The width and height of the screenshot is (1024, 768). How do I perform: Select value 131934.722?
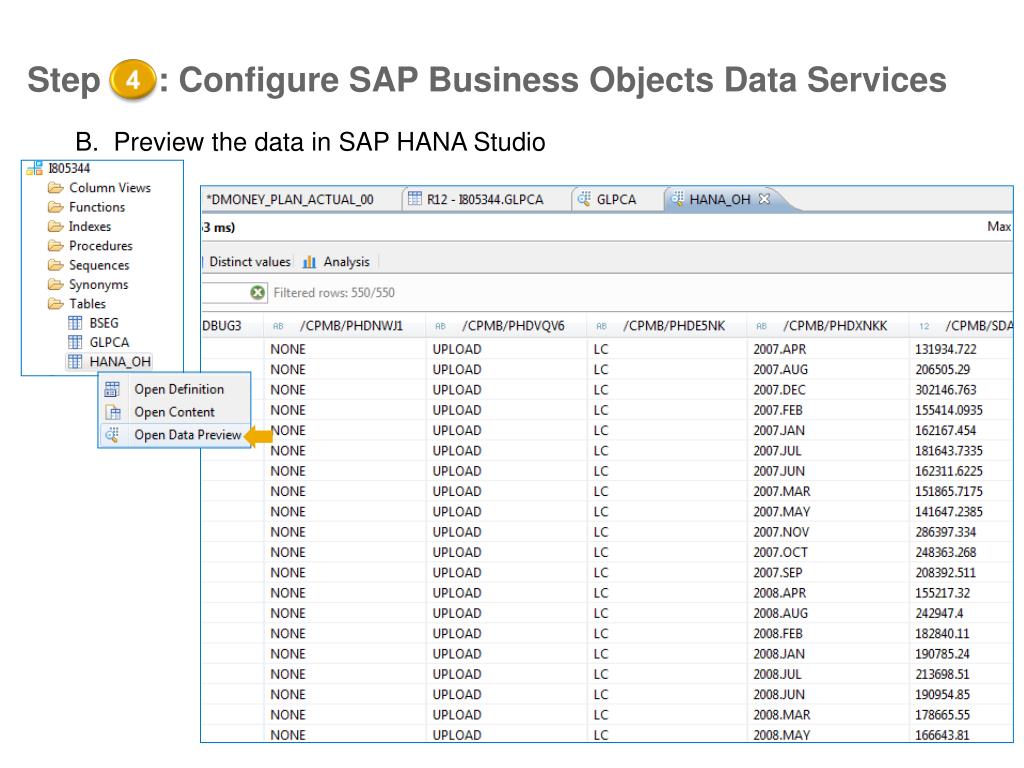click(946, 349)
